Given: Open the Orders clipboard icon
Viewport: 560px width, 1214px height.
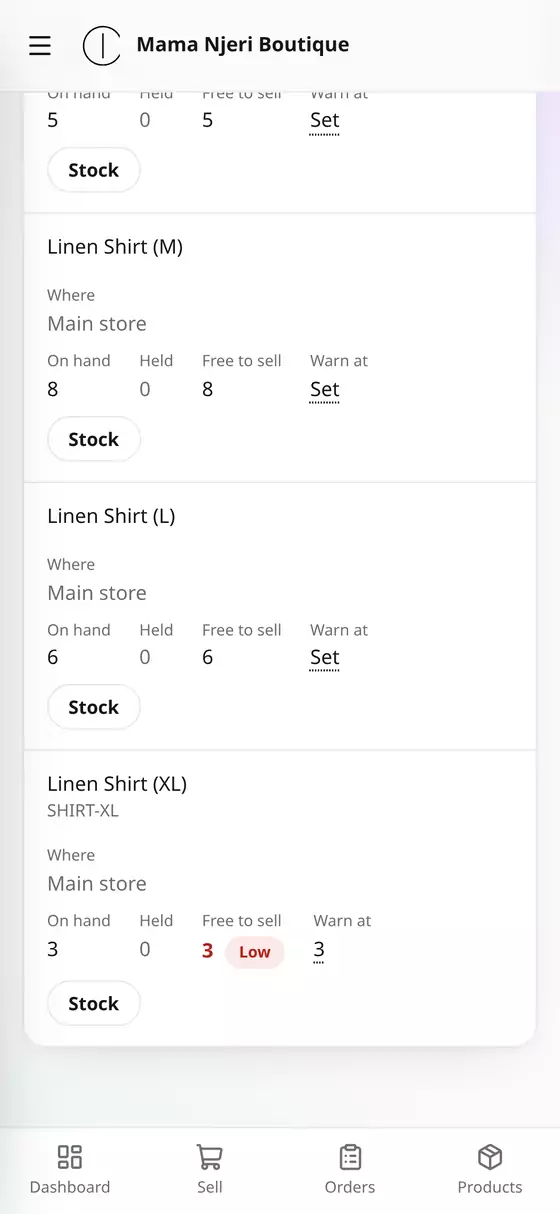Looking at the screenshot, I should [350, 1157].
